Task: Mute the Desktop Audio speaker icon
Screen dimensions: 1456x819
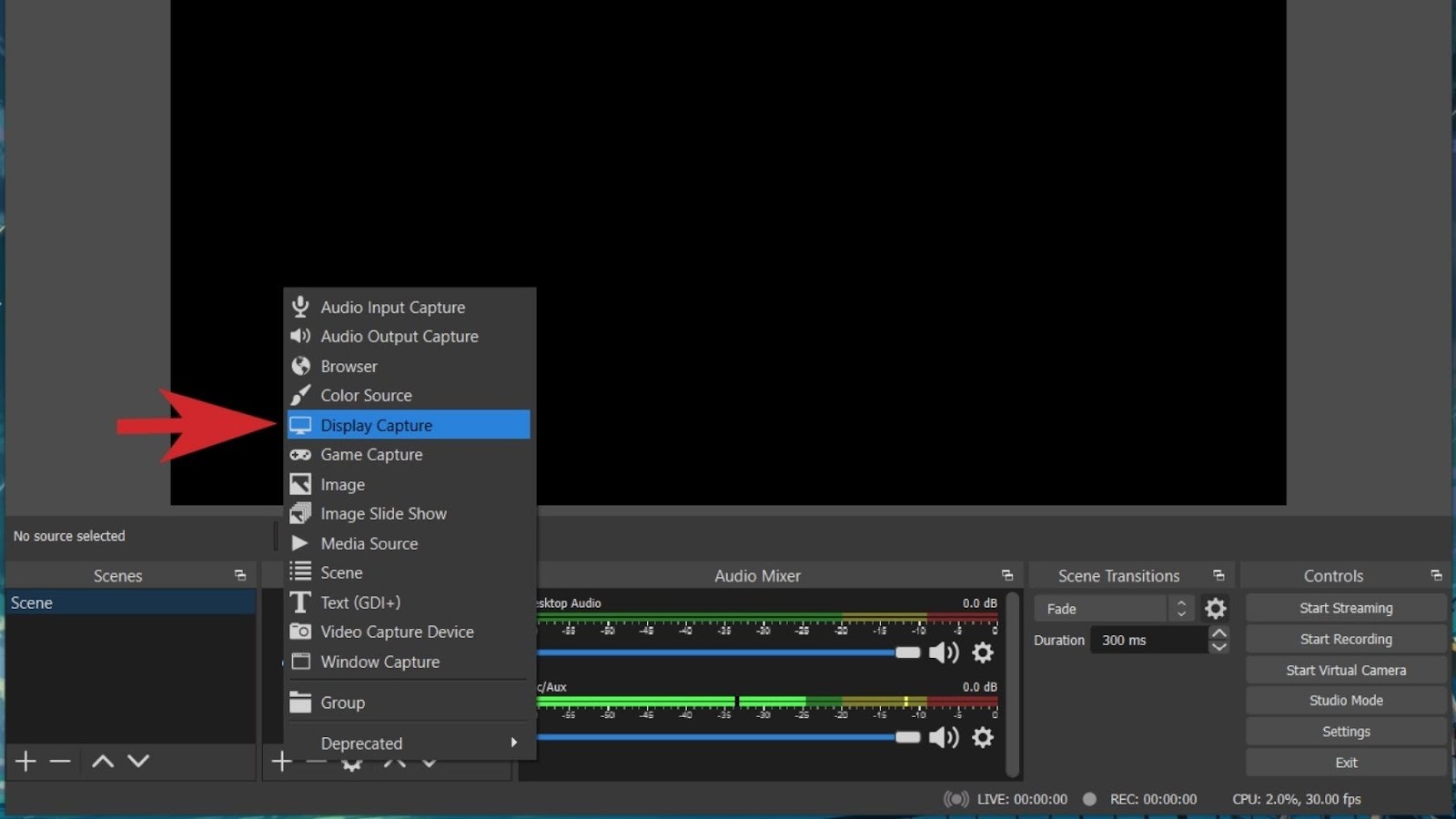Action: pyautogui.click(x=944, y=652)
